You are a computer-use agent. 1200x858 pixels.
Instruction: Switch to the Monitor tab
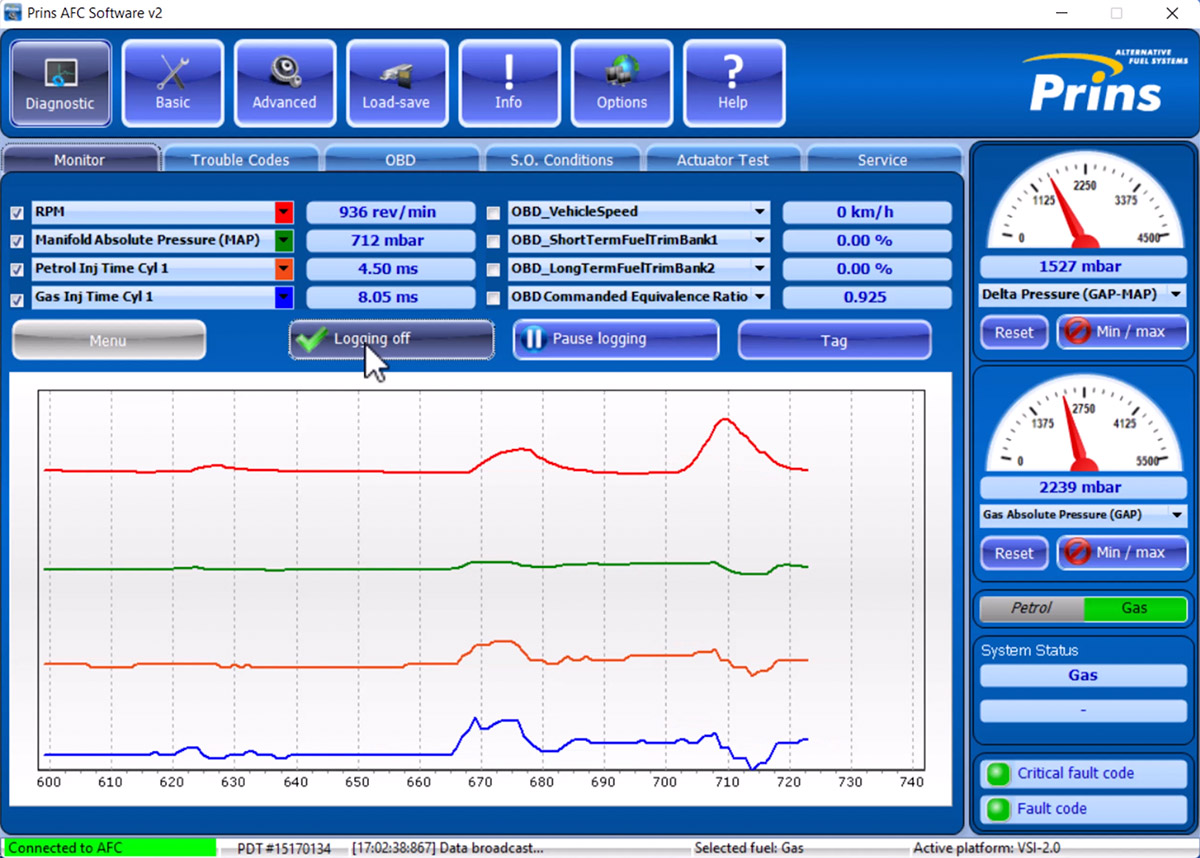(x=80, y=160)
